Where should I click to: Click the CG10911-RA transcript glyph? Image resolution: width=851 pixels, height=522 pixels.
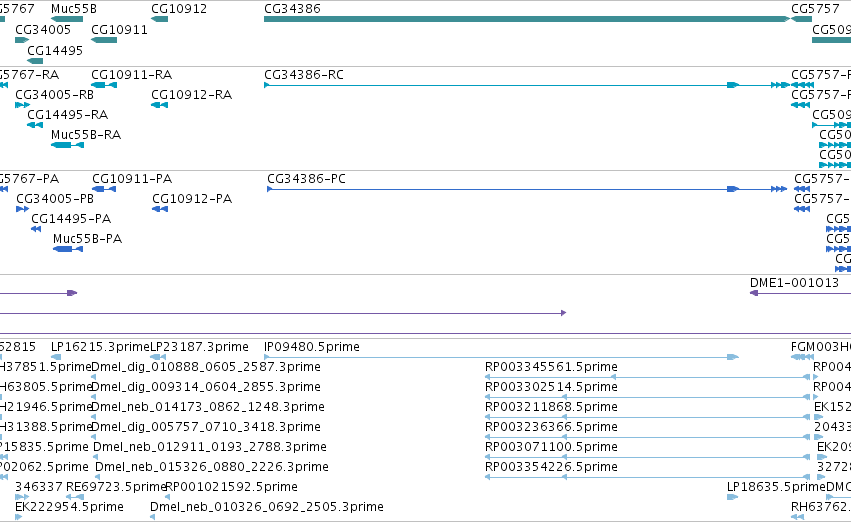tap(104, 85)
